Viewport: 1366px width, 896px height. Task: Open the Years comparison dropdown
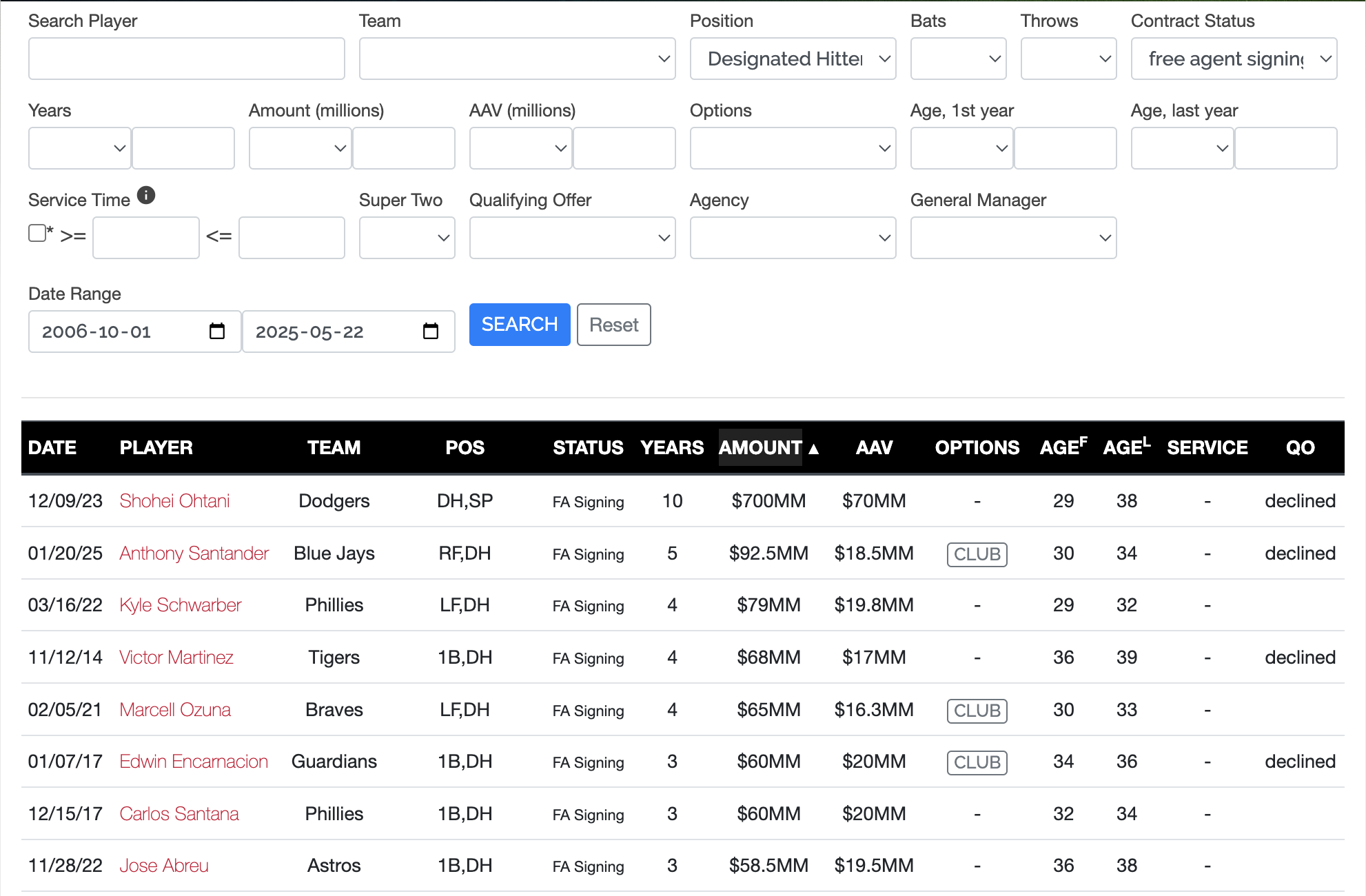coord(80,148)
